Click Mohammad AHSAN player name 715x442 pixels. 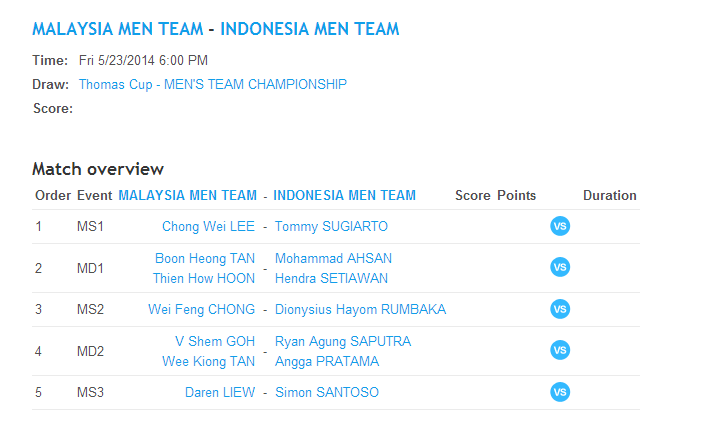tap(333, 259)
